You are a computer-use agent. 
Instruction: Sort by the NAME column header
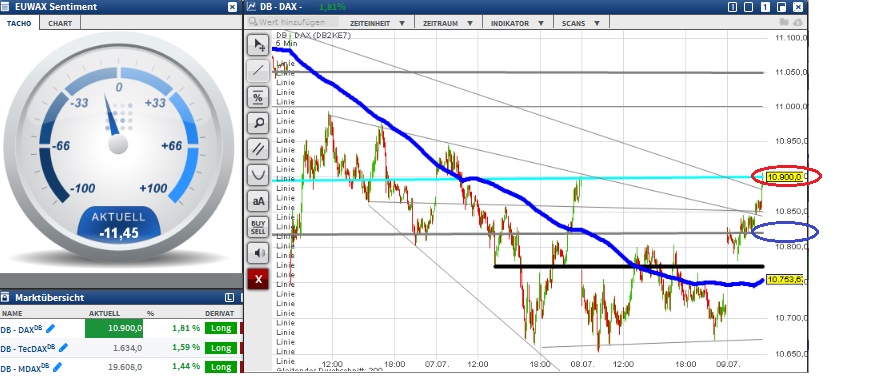click(x=12, y=313)
